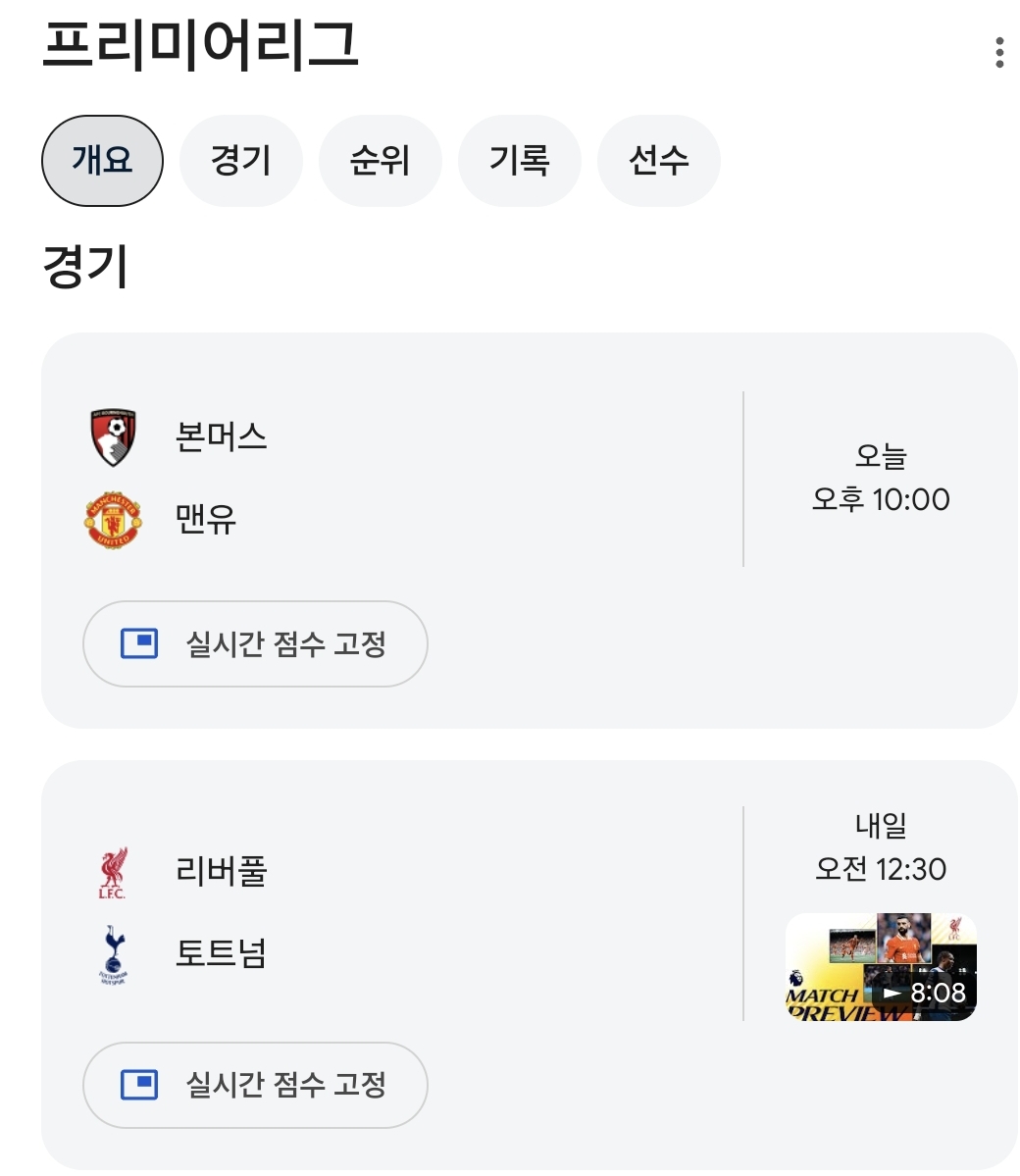
Task: Select the 개요 overview tab
Action: (102, 161)
